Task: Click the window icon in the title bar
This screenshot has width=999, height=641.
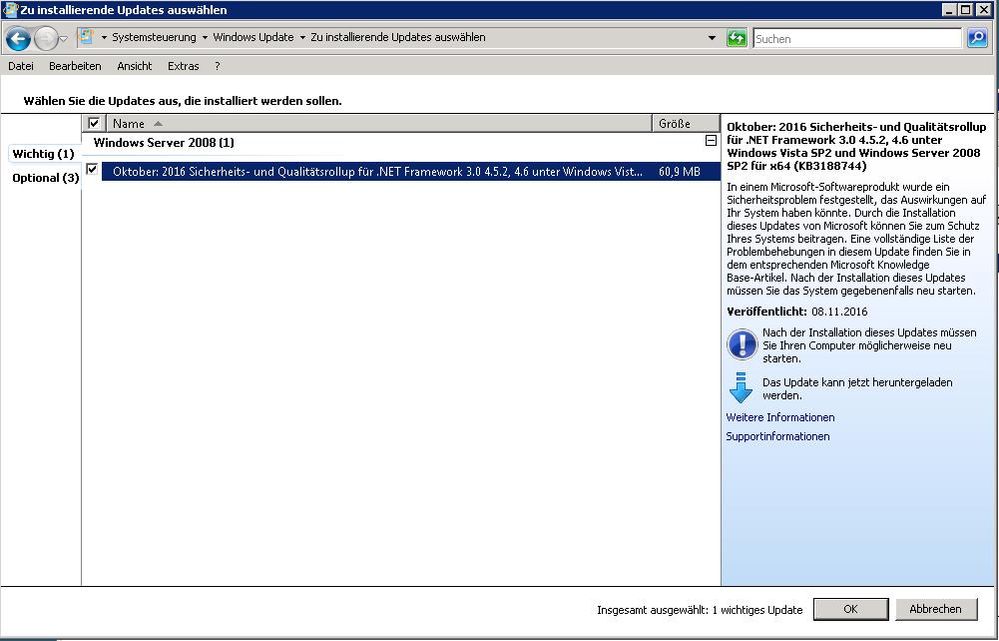Action: pos(10,10)
